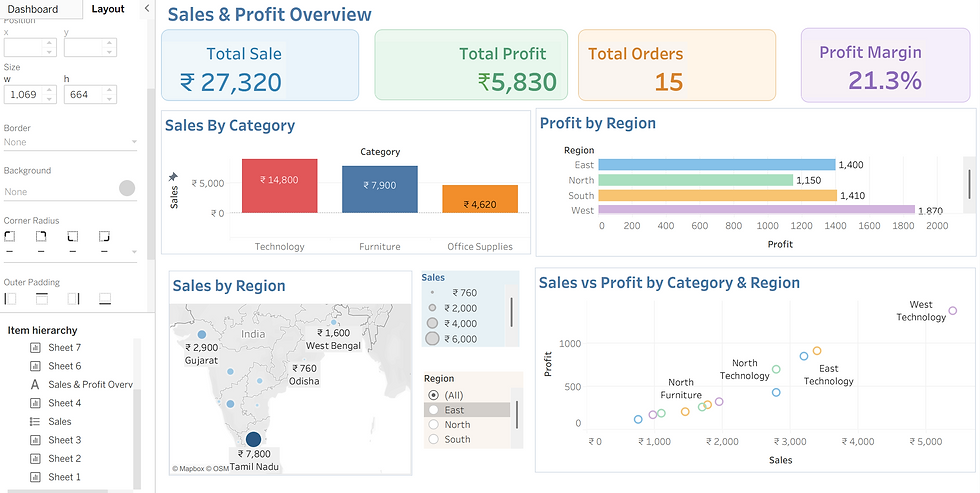980x493 pixels.
Task: Select the North region radio button
Action: (433, 425)
